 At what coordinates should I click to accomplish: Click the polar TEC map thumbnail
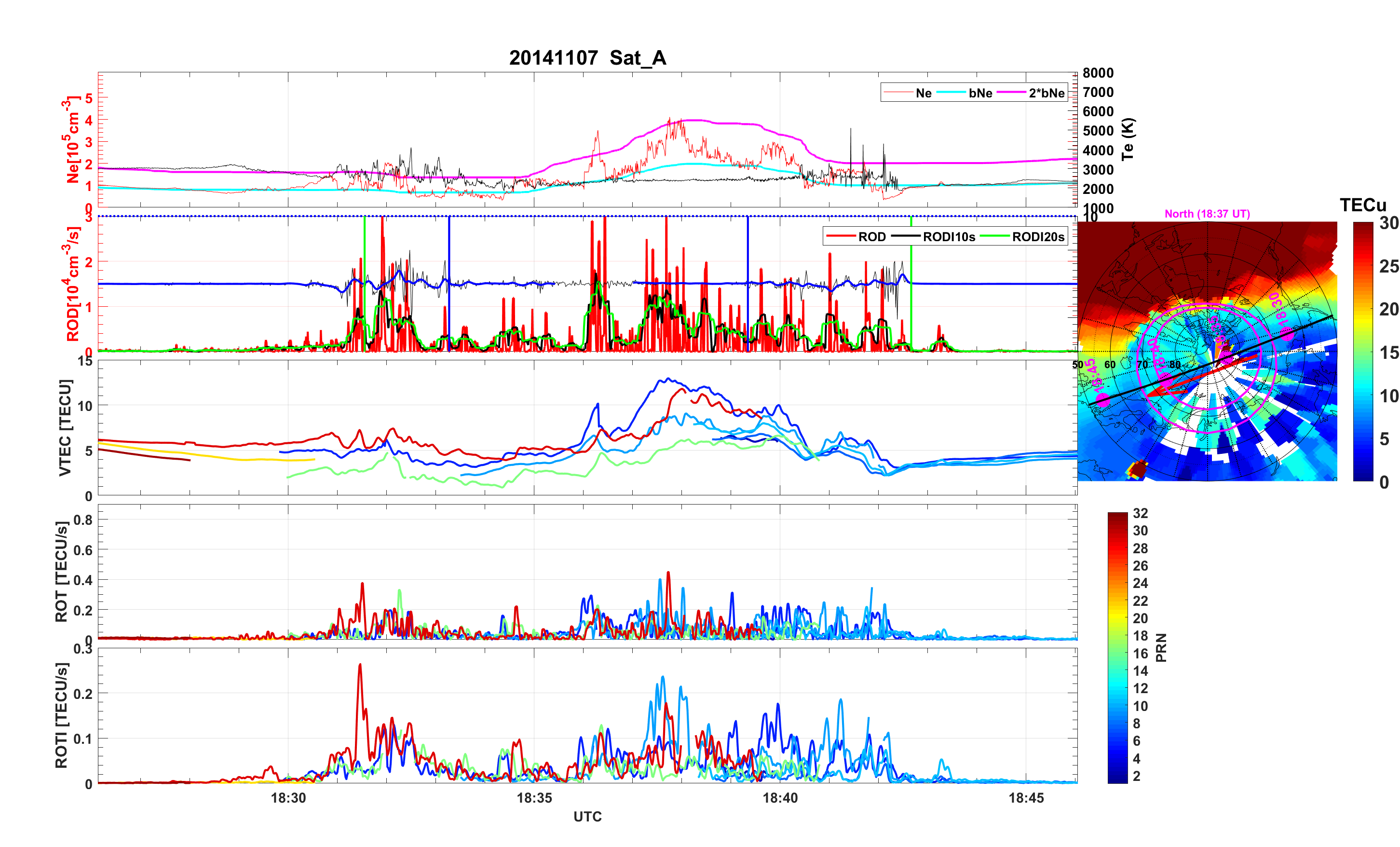(x=1207, y=351)
